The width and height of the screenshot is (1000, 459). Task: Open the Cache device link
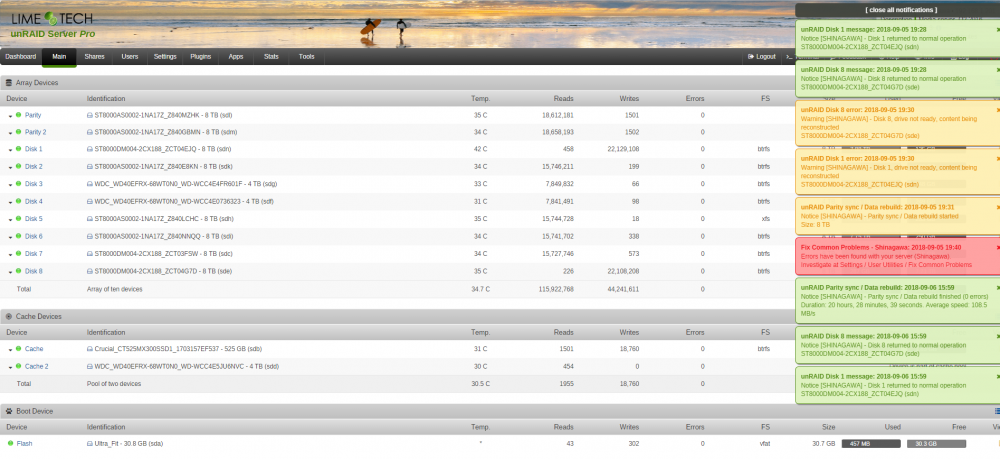tap(34, 349)
